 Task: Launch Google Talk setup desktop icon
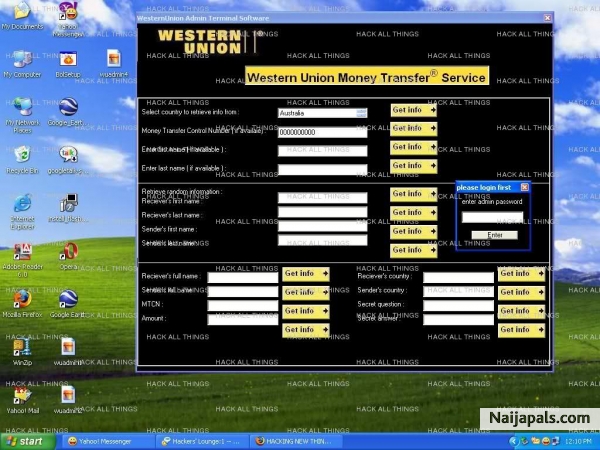pos(68,160)
